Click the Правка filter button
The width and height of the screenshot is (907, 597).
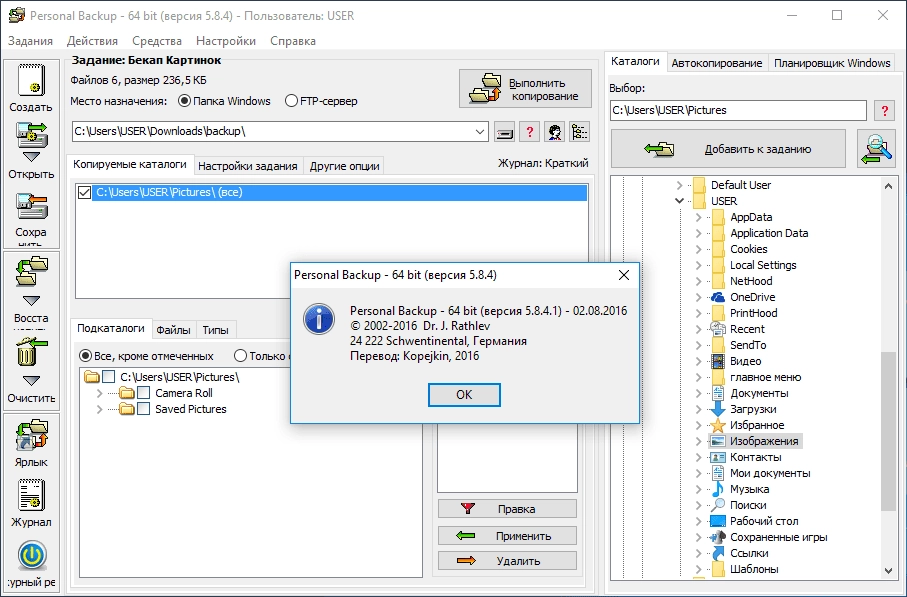pyautogui.click(x=507, y=509)
